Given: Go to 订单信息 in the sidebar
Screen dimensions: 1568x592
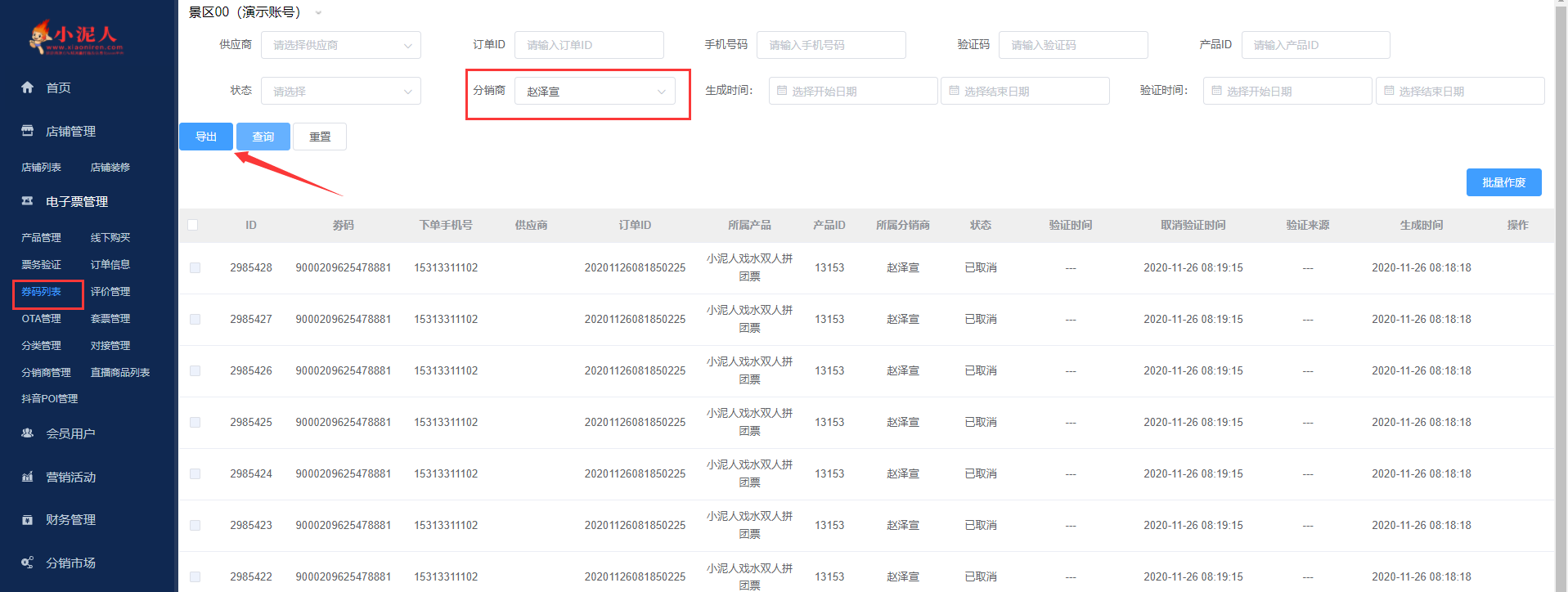Looking at the screenshot, I should pos(110,265).
